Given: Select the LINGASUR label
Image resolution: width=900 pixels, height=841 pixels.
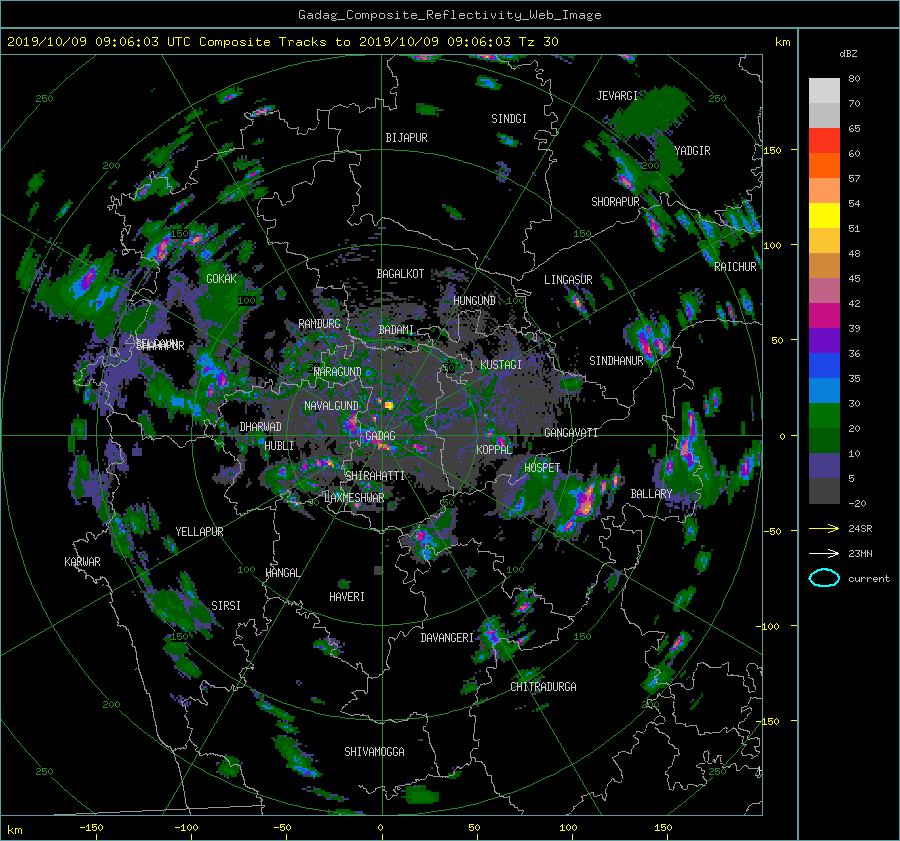Looking at the screenshot, I should (568, 280).
